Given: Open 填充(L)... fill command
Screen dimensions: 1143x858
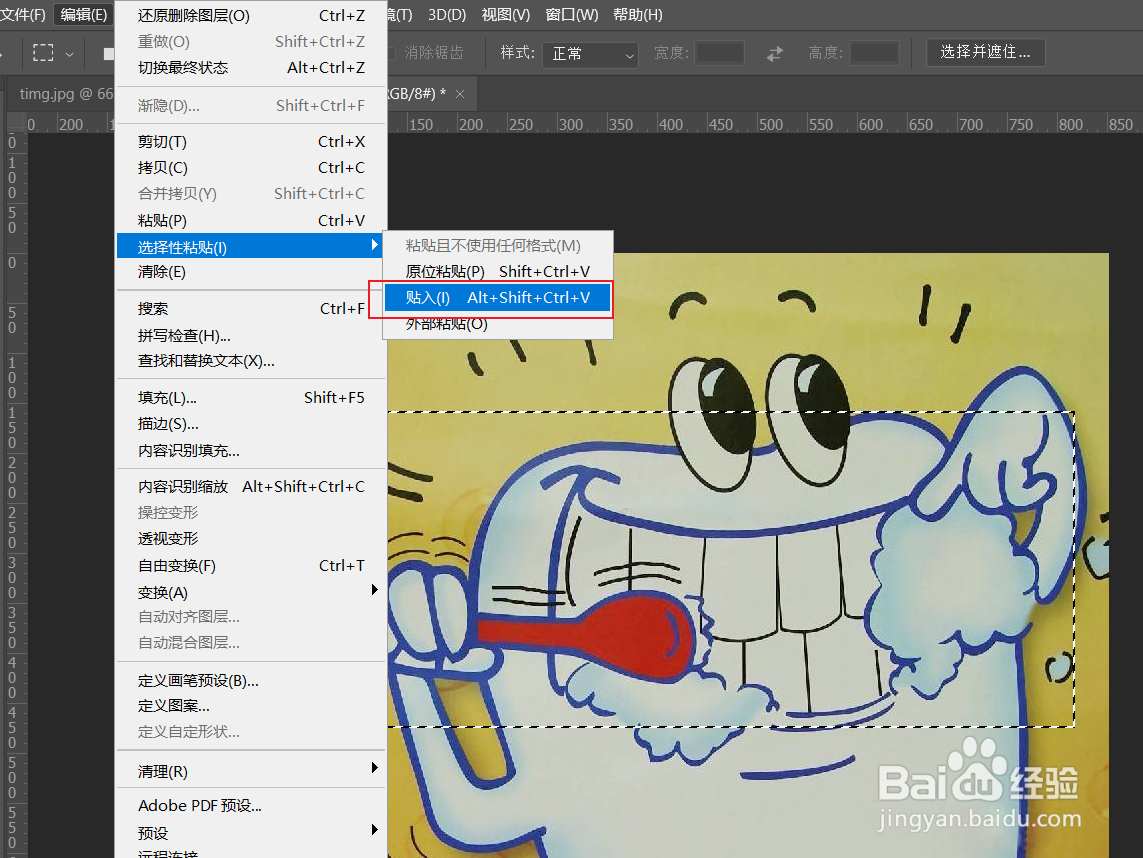Looking at the screenshot, I should (x=251, y=398).
